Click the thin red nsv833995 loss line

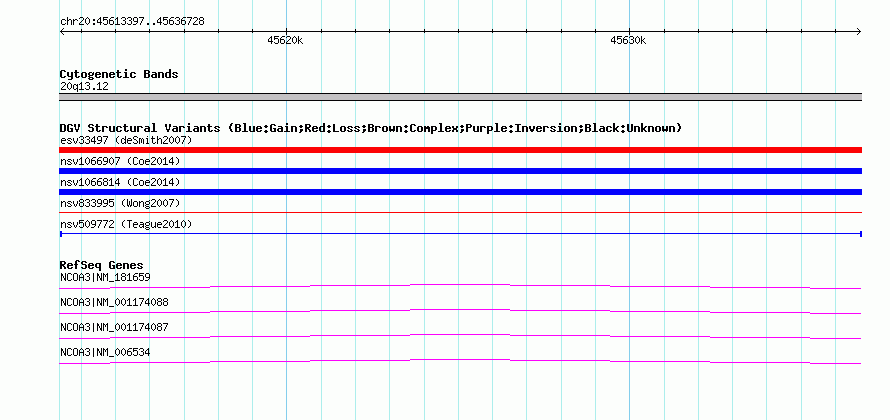(460, 213)
